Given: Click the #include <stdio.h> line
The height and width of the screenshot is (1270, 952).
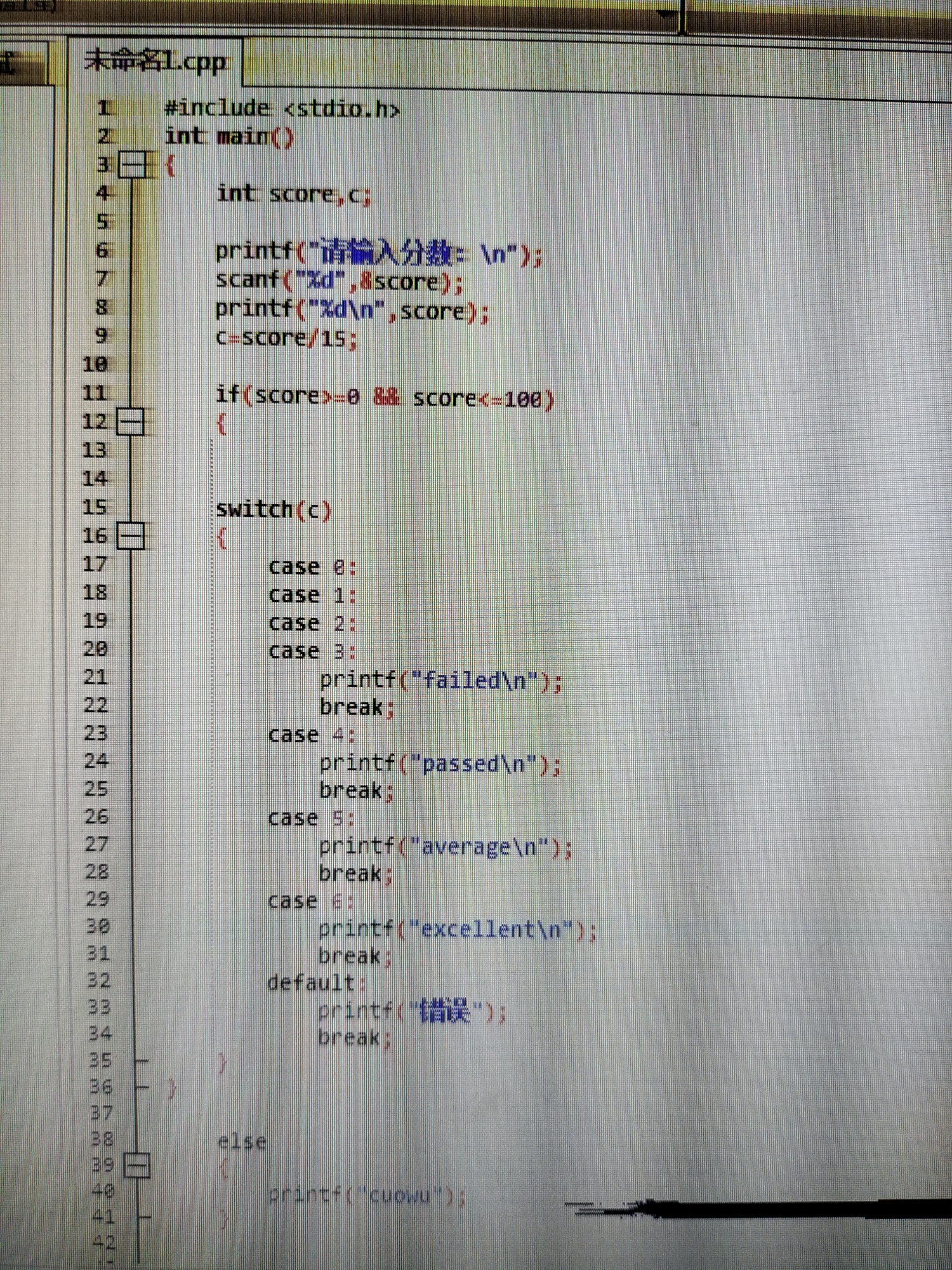Looking at the screenshot, I should tap(282, 109).
